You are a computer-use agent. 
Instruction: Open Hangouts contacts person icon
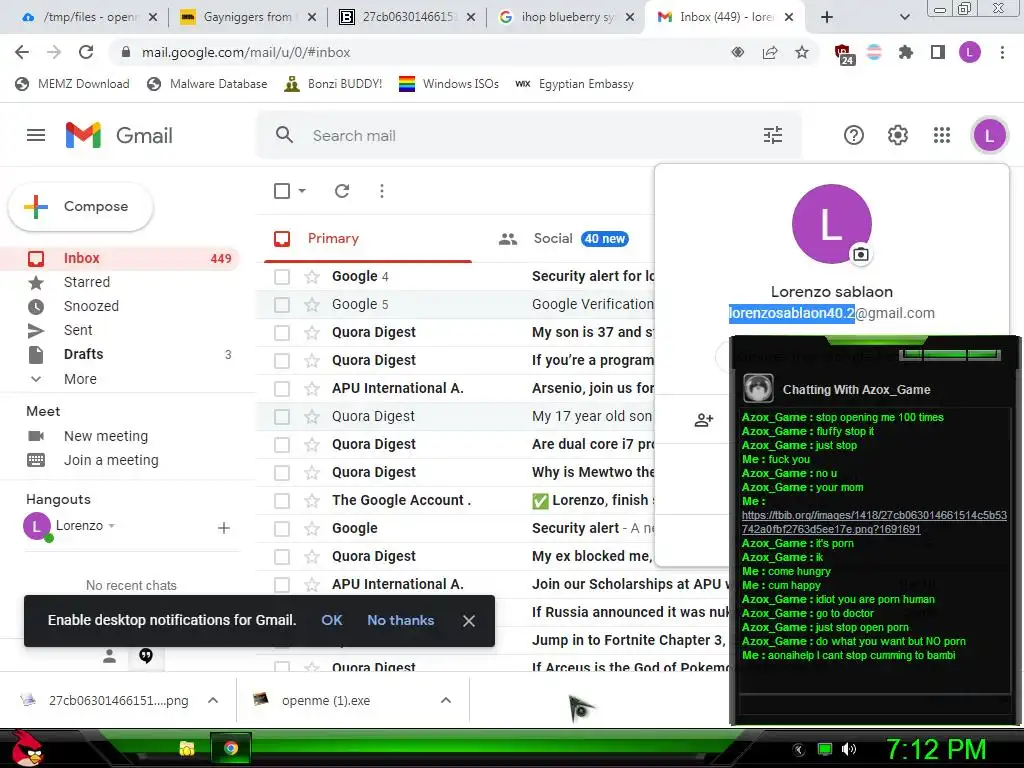pos(109,656)
